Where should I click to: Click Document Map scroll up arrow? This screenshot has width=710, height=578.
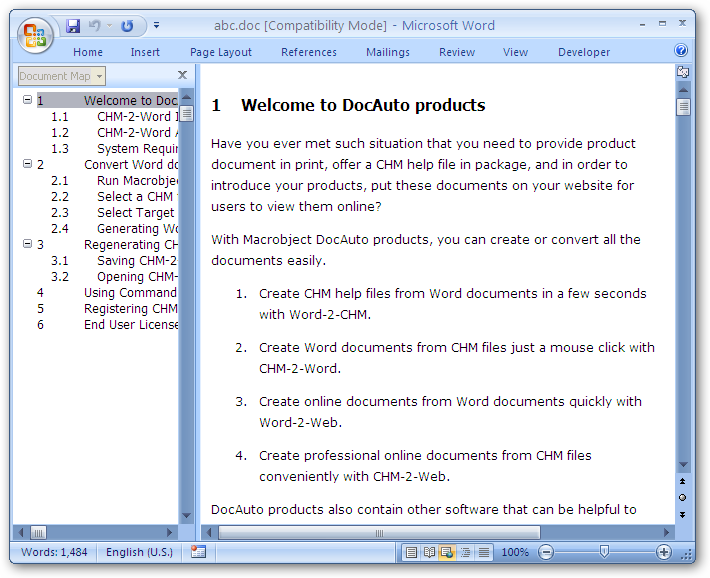point(187,97)
